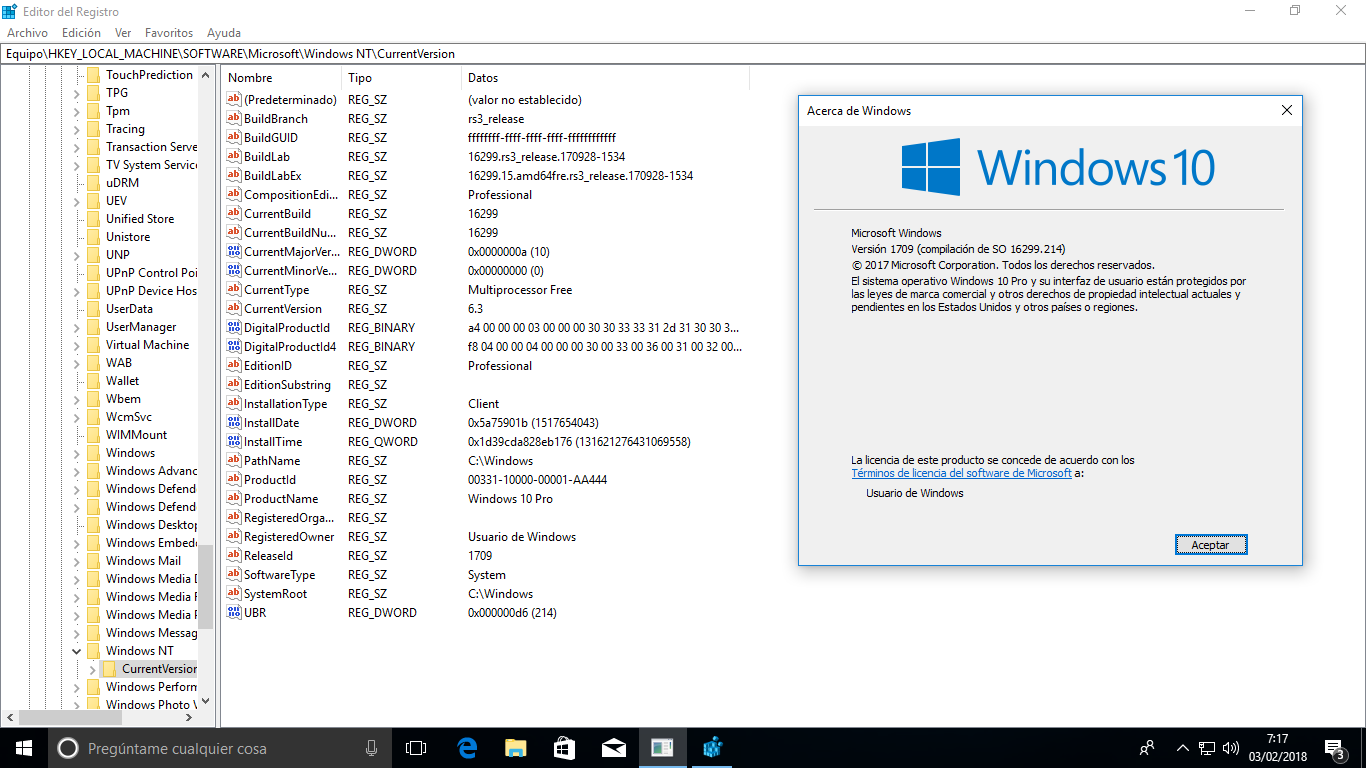Open Términos de licencia del software link
1366x768 pixels.
coord(961,473)
